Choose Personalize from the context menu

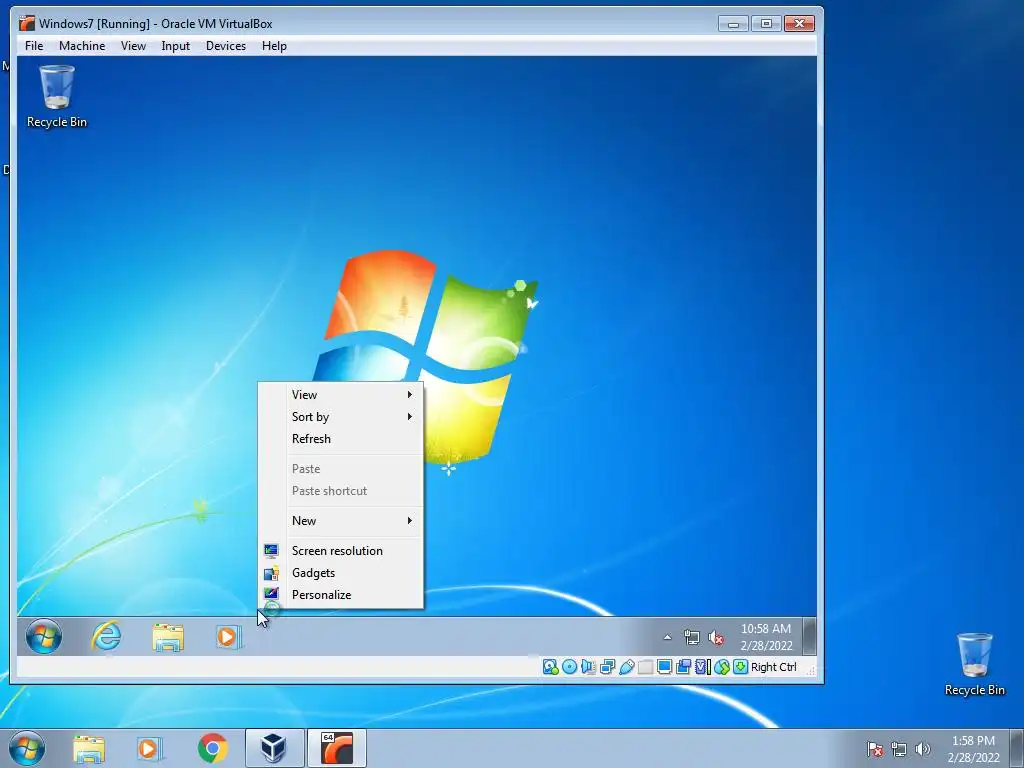340,595
